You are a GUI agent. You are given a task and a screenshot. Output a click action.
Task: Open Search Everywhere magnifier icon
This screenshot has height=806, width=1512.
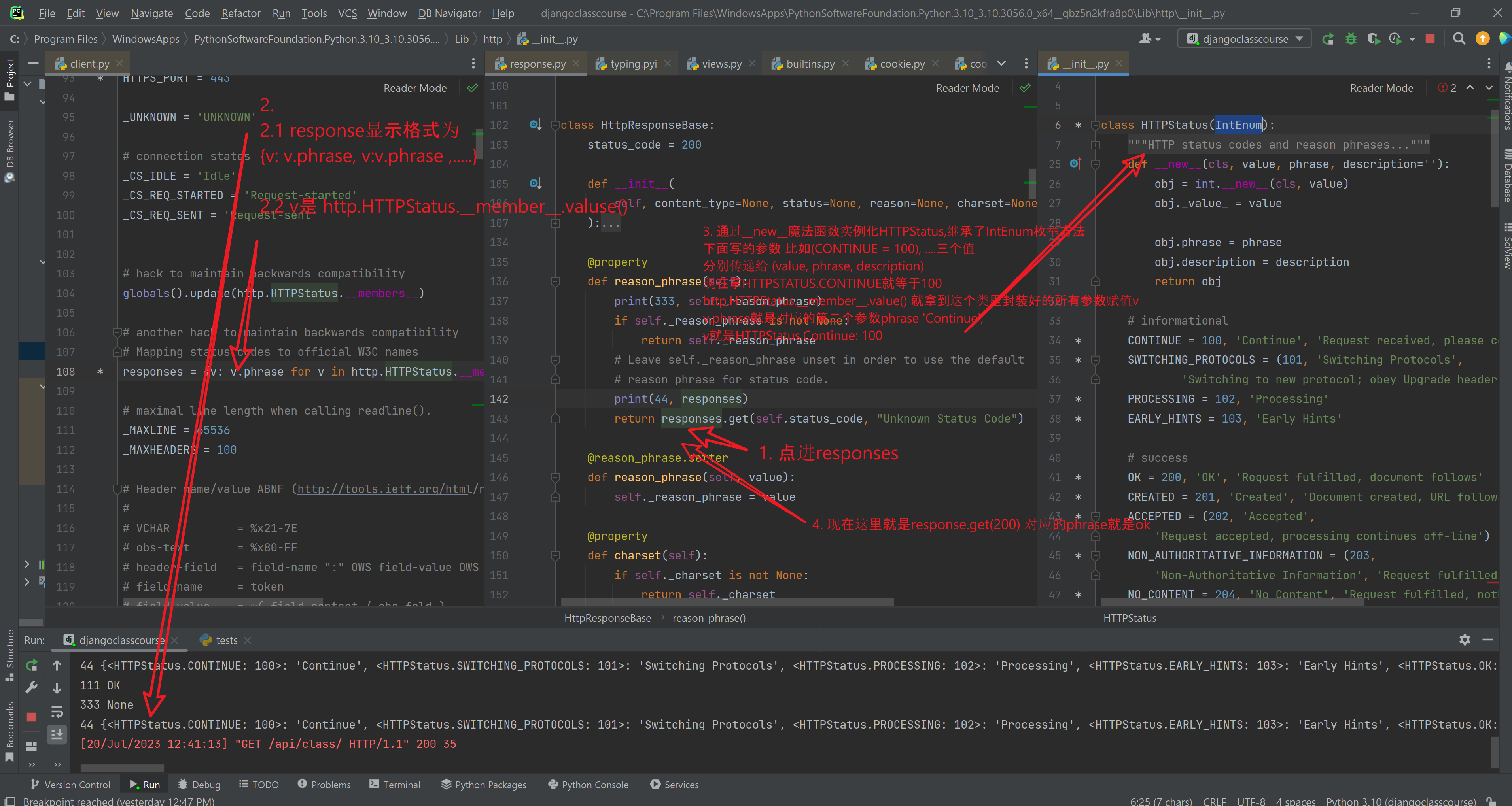point(1459,39)
